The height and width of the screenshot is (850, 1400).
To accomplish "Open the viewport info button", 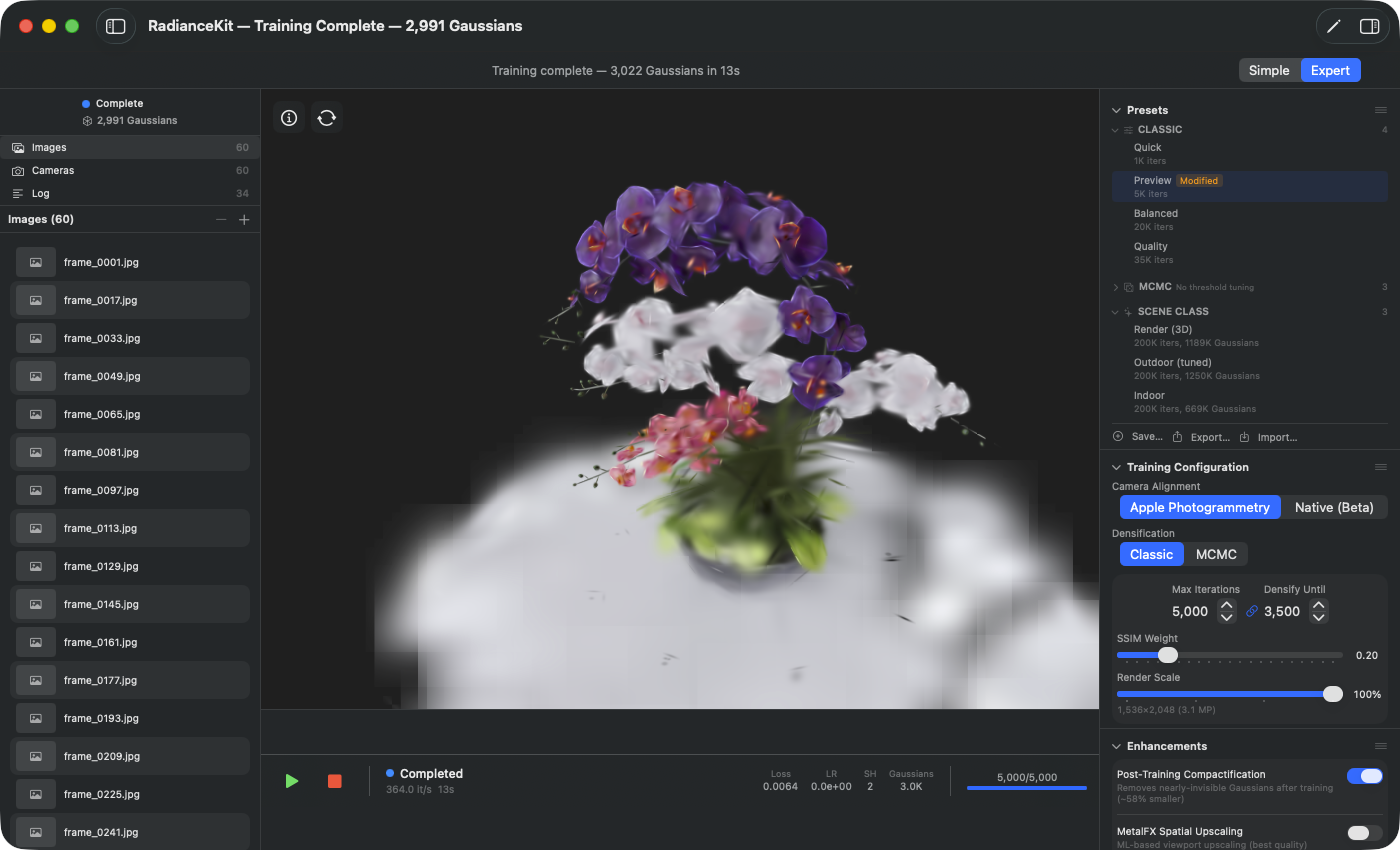I will 289,118.
